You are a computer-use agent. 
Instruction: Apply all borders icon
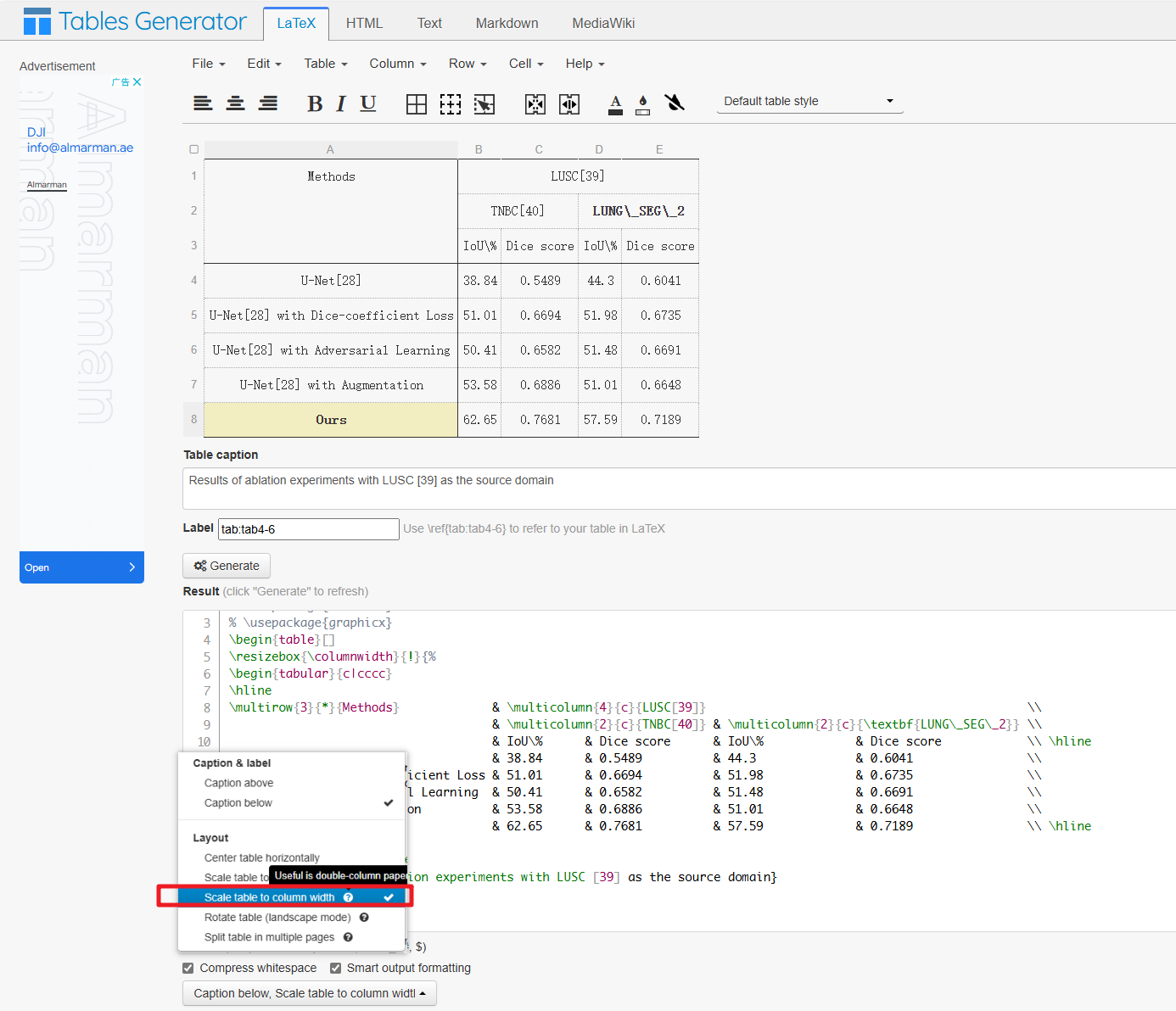click(417, 104)
